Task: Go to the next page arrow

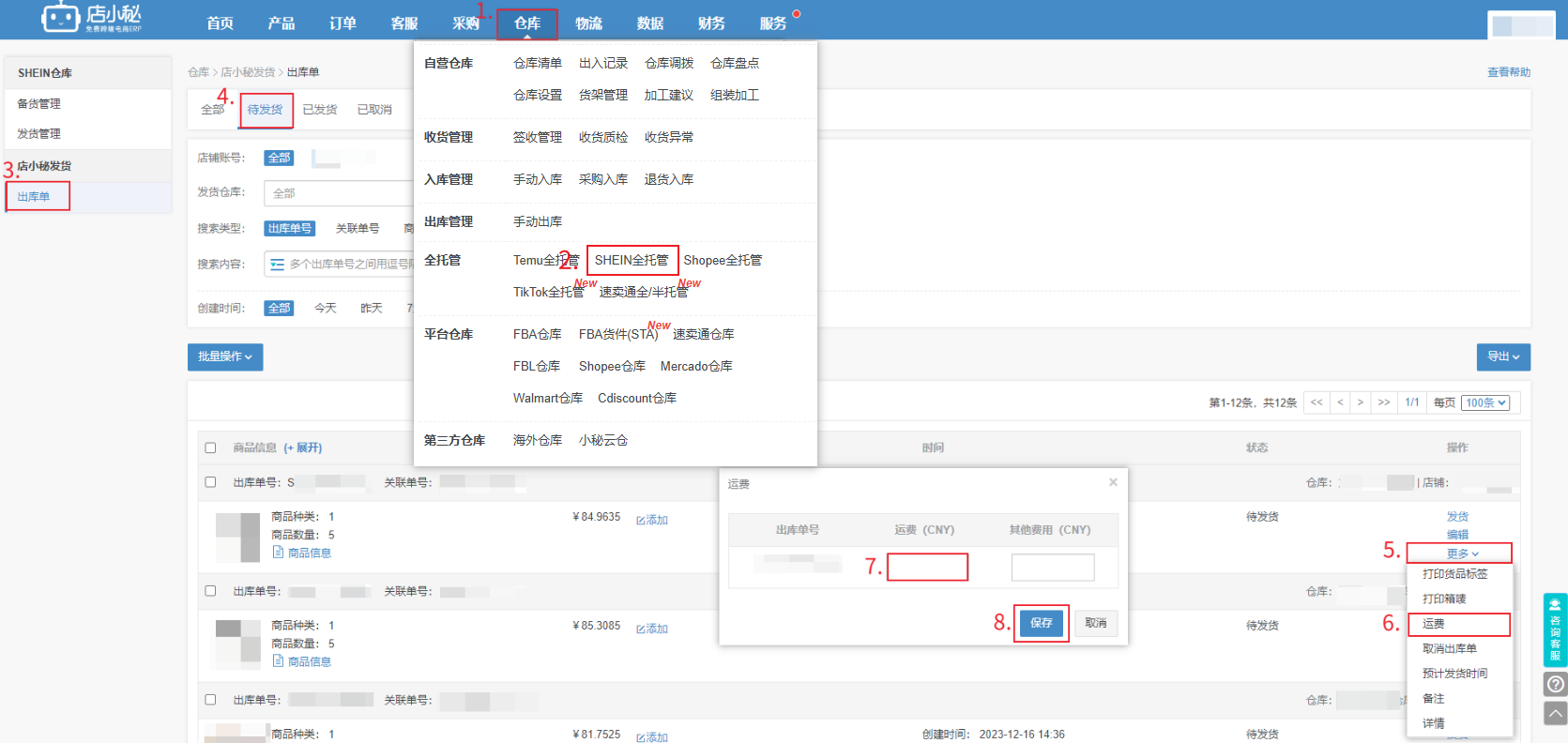Action: coord(1360,402)
